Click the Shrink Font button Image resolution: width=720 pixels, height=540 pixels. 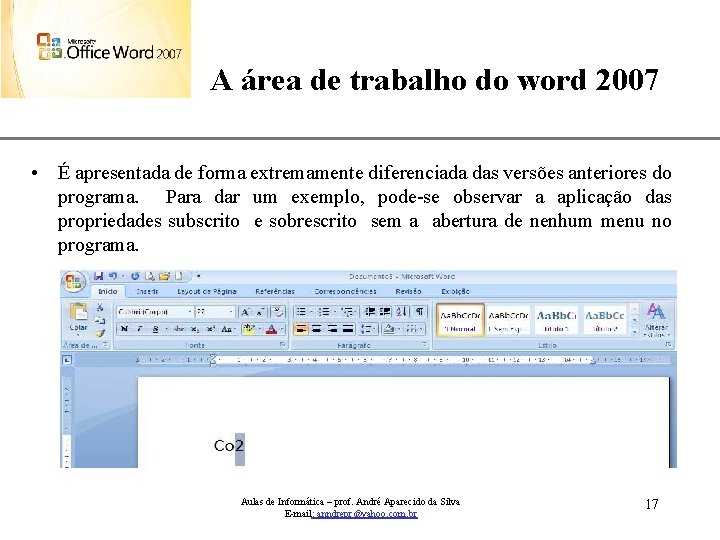point(260,312)
